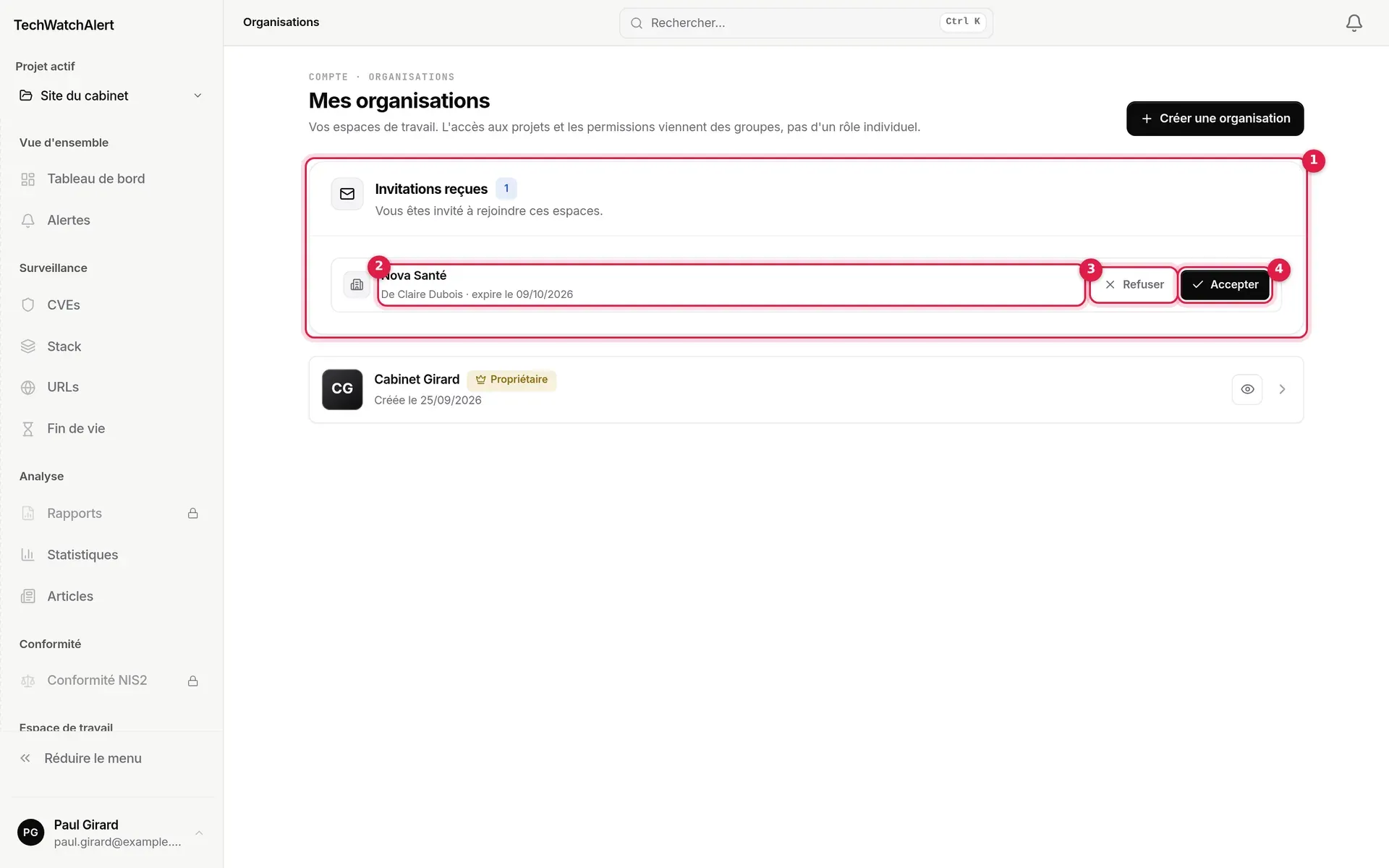Click the CVEs shield icon
1389x868 pixels.
pos(28,305)
